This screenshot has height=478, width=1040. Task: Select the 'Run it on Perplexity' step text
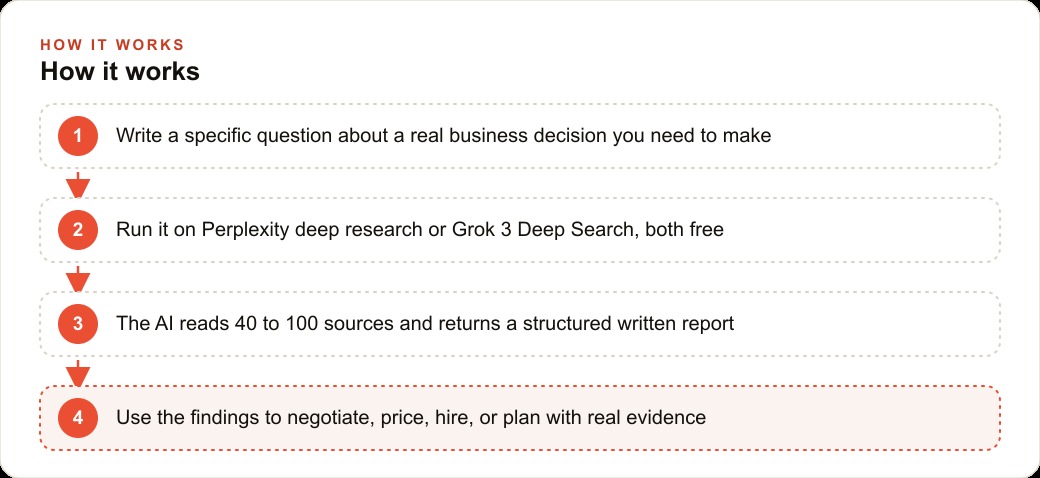click(420, 230)
